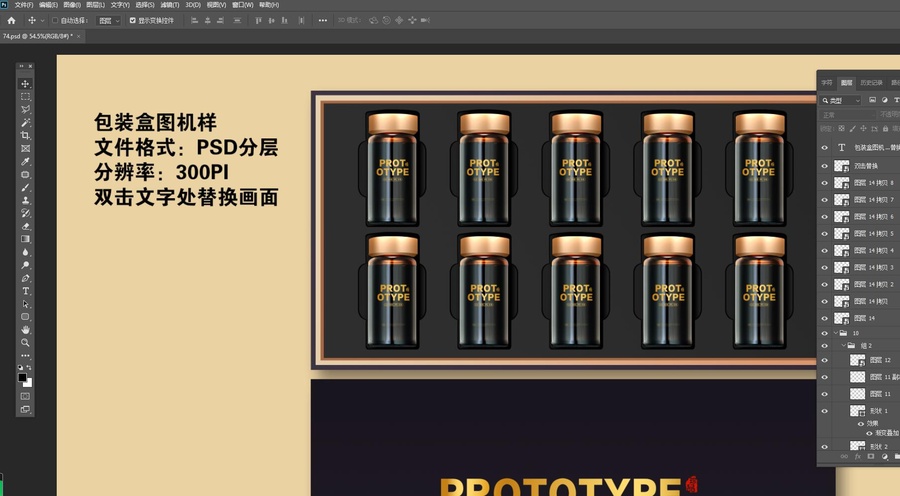Collapse the group 10 folder

(836, 333)
